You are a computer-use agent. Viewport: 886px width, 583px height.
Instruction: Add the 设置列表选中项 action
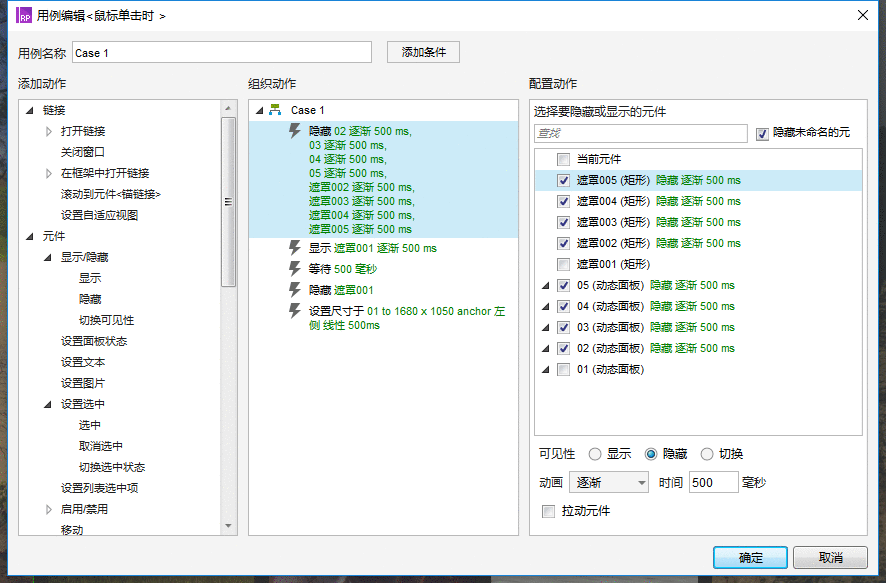pos(99,488)
